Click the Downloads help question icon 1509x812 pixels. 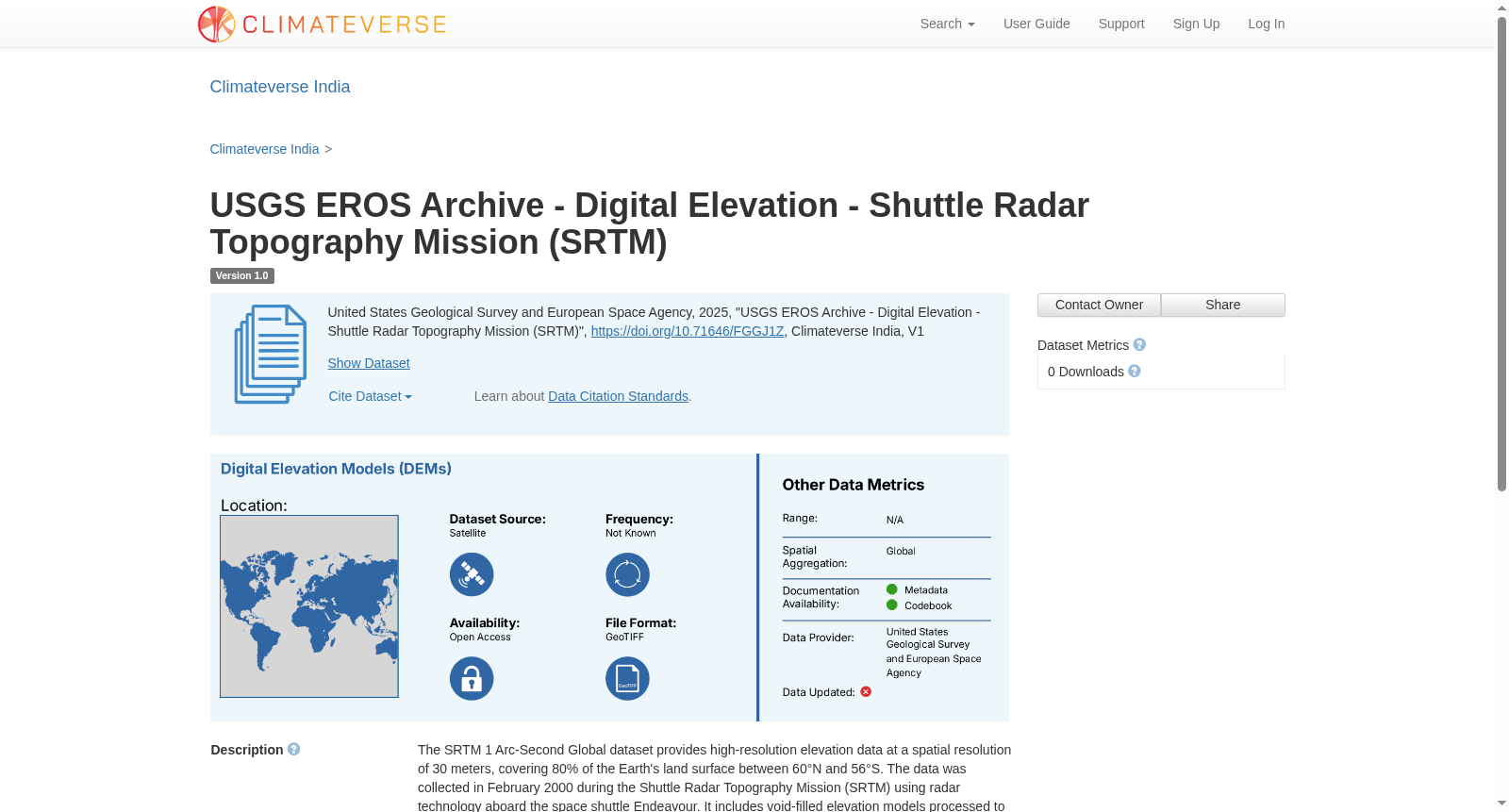pos(1135,372)
